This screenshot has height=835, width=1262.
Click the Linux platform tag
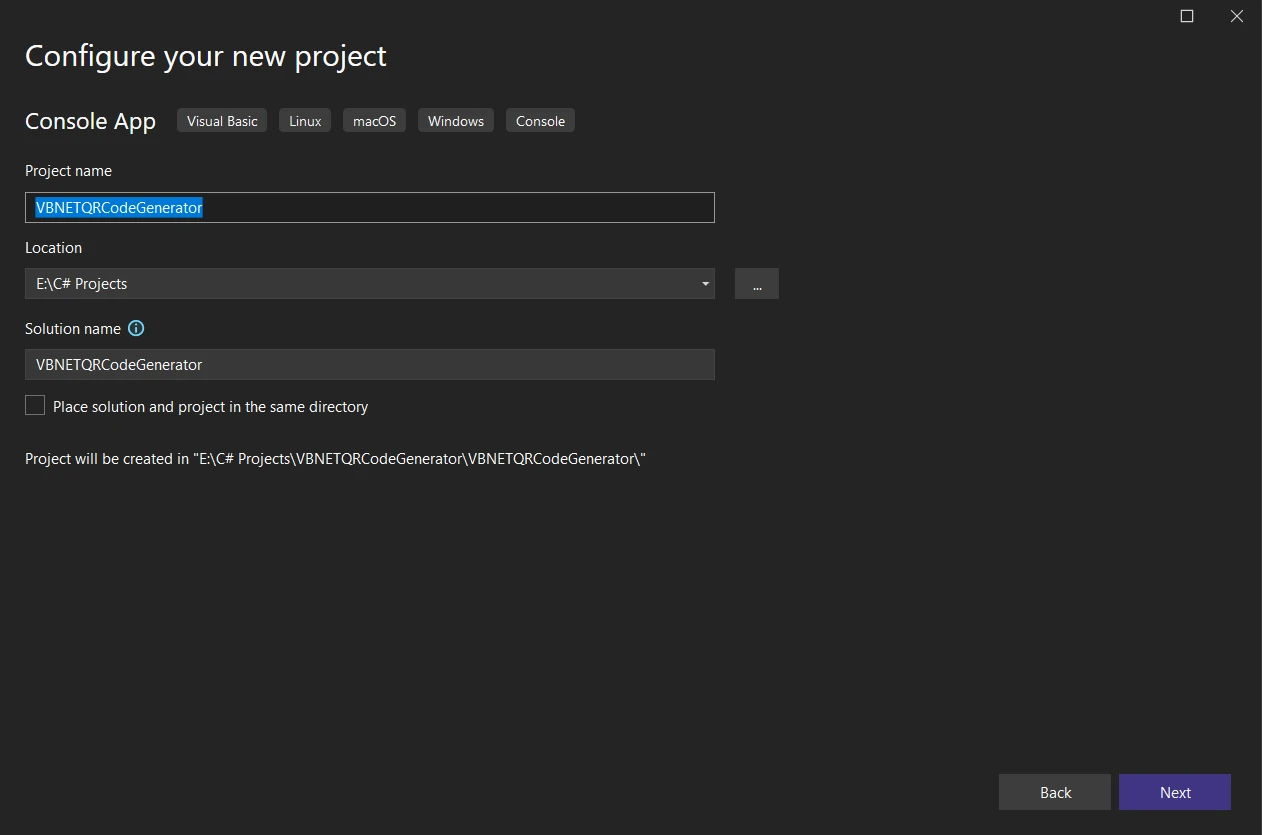(305, 121)
